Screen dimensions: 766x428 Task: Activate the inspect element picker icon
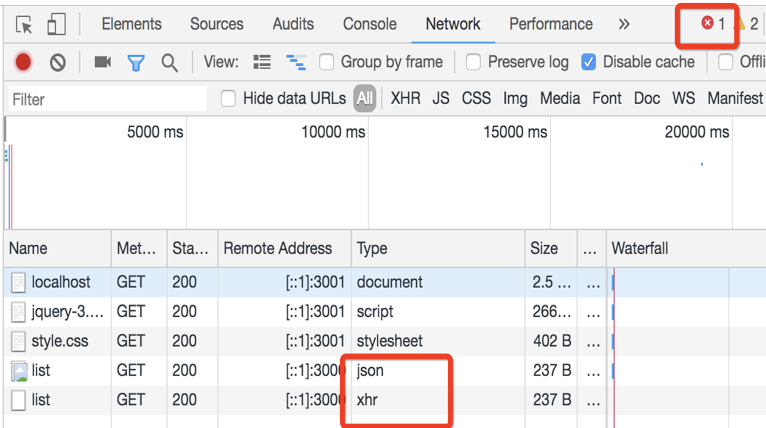(23, 24)
